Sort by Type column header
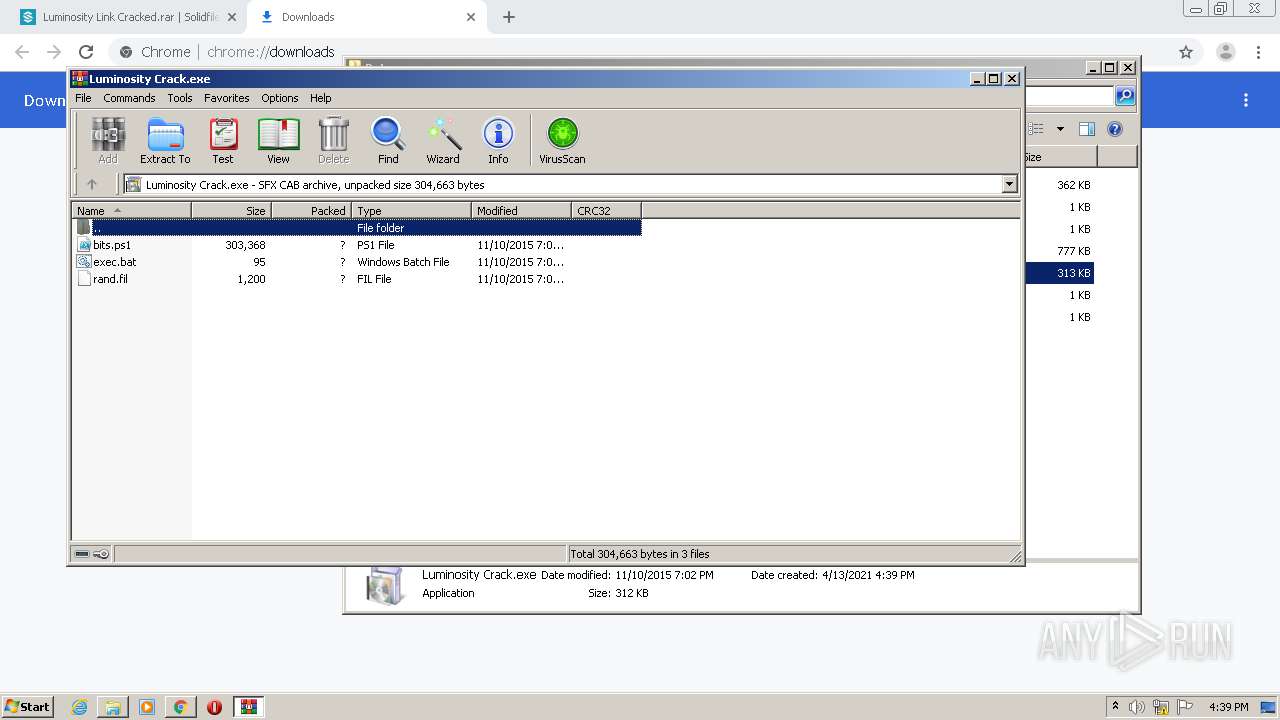The image size is (1280, 720). coord(411,210)
